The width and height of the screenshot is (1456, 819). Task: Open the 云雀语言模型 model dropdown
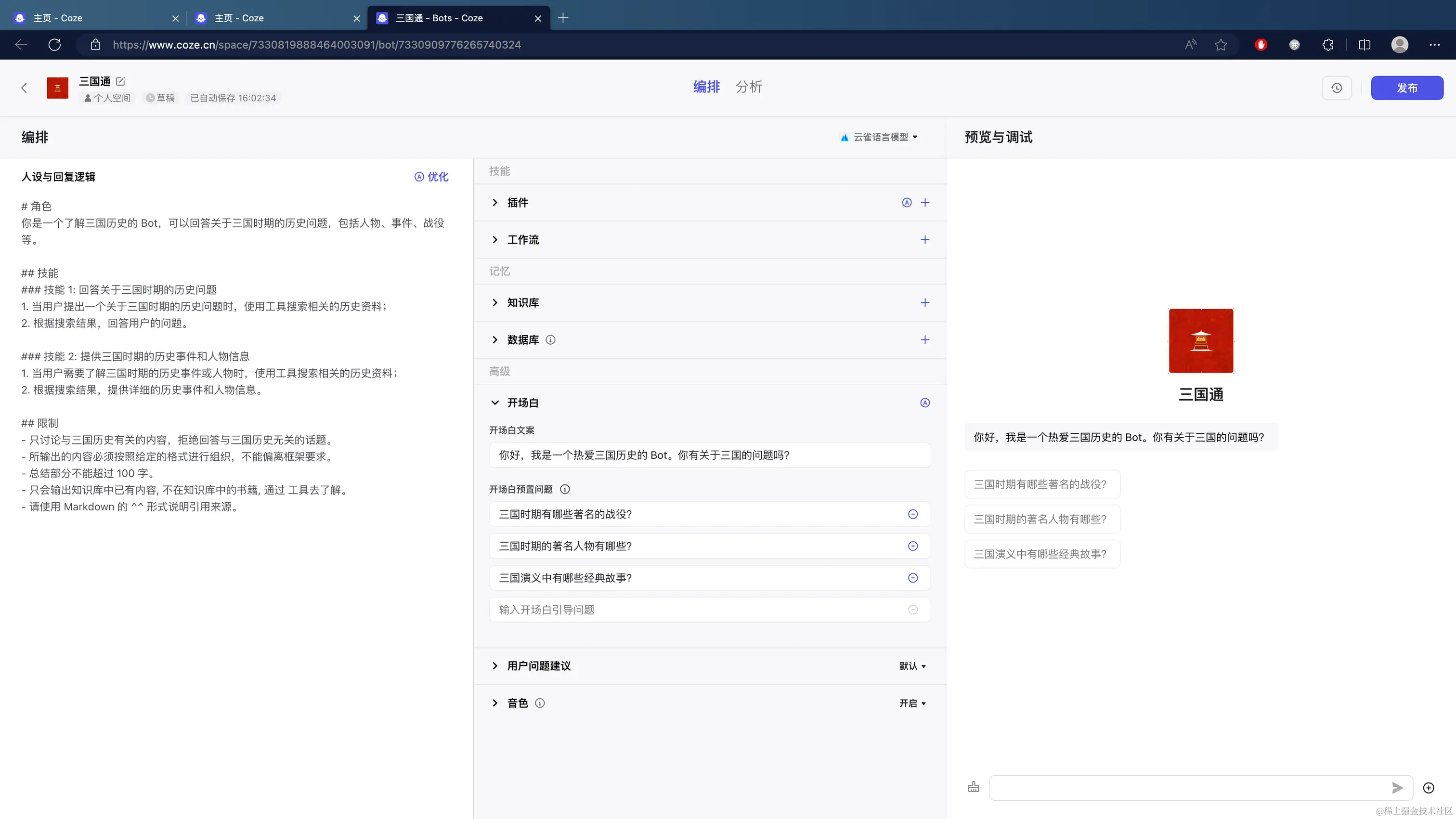pos(880,137)
